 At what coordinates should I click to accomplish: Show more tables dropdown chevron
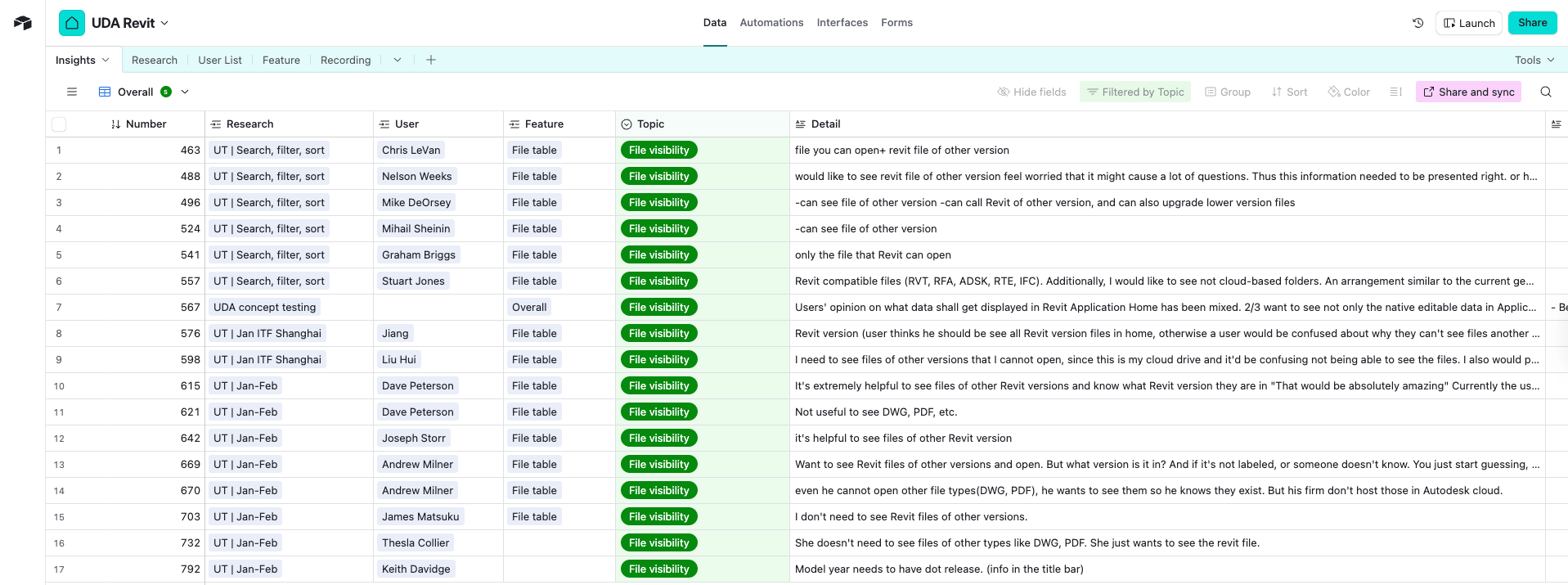398,60
